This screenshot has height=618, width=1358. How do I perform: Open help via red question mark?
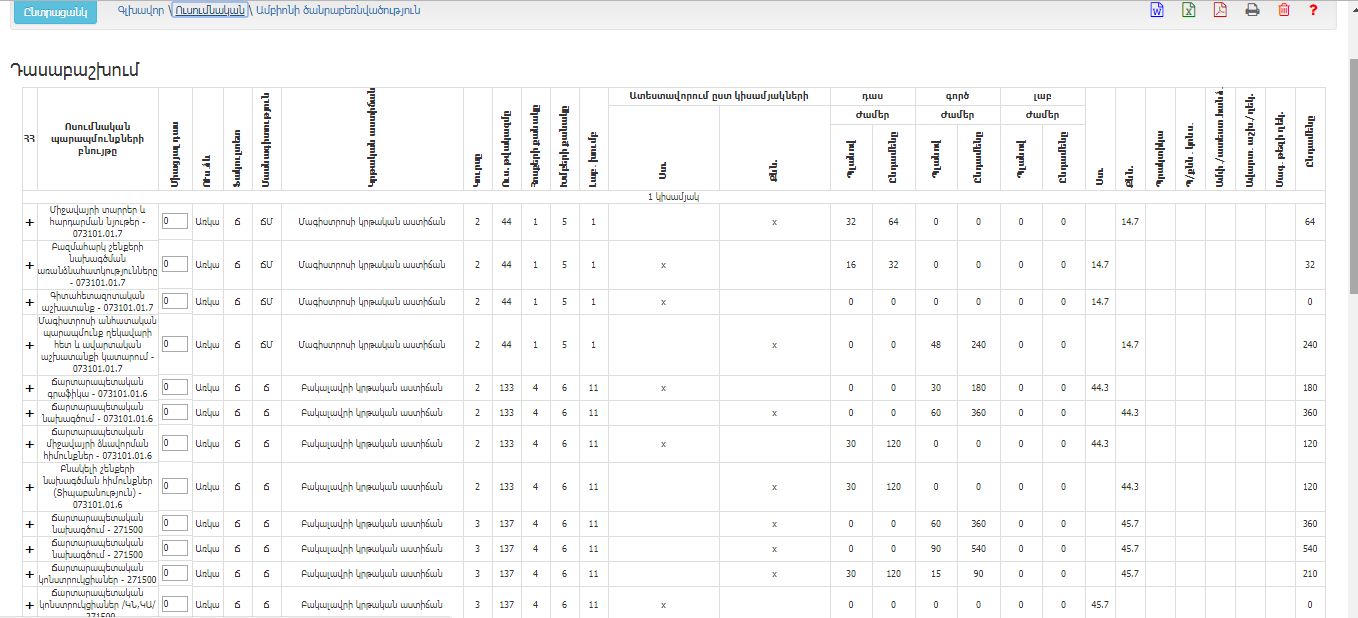click(1314, 10)
